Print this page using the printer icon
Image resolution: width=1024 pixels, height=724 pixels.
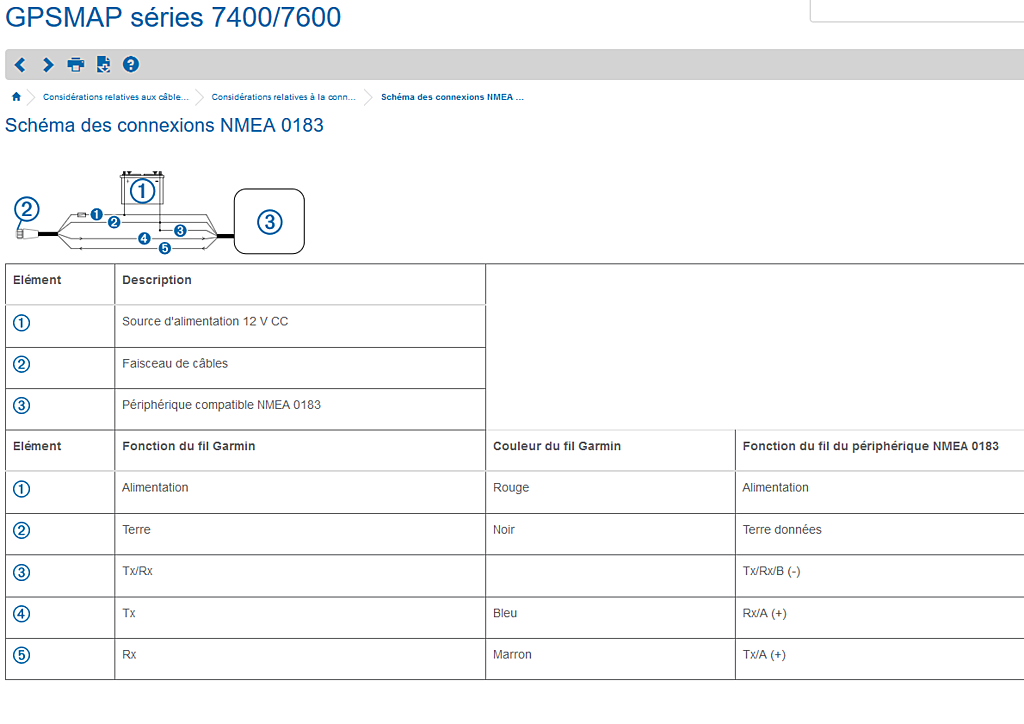click(76, 65)
